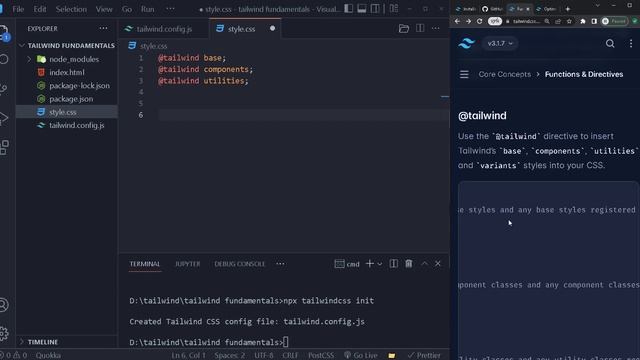The height and width of the screenshot is (360, 640).
Task: Open the Run menu
Action: click(x=147, y=9)
